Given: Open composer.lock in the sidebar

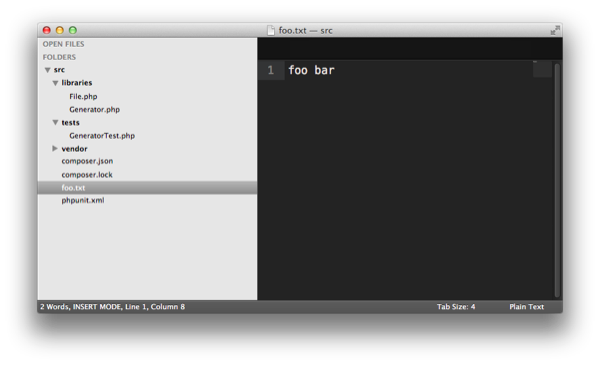Looking at the screenshot, I should (x=87, y=174).
